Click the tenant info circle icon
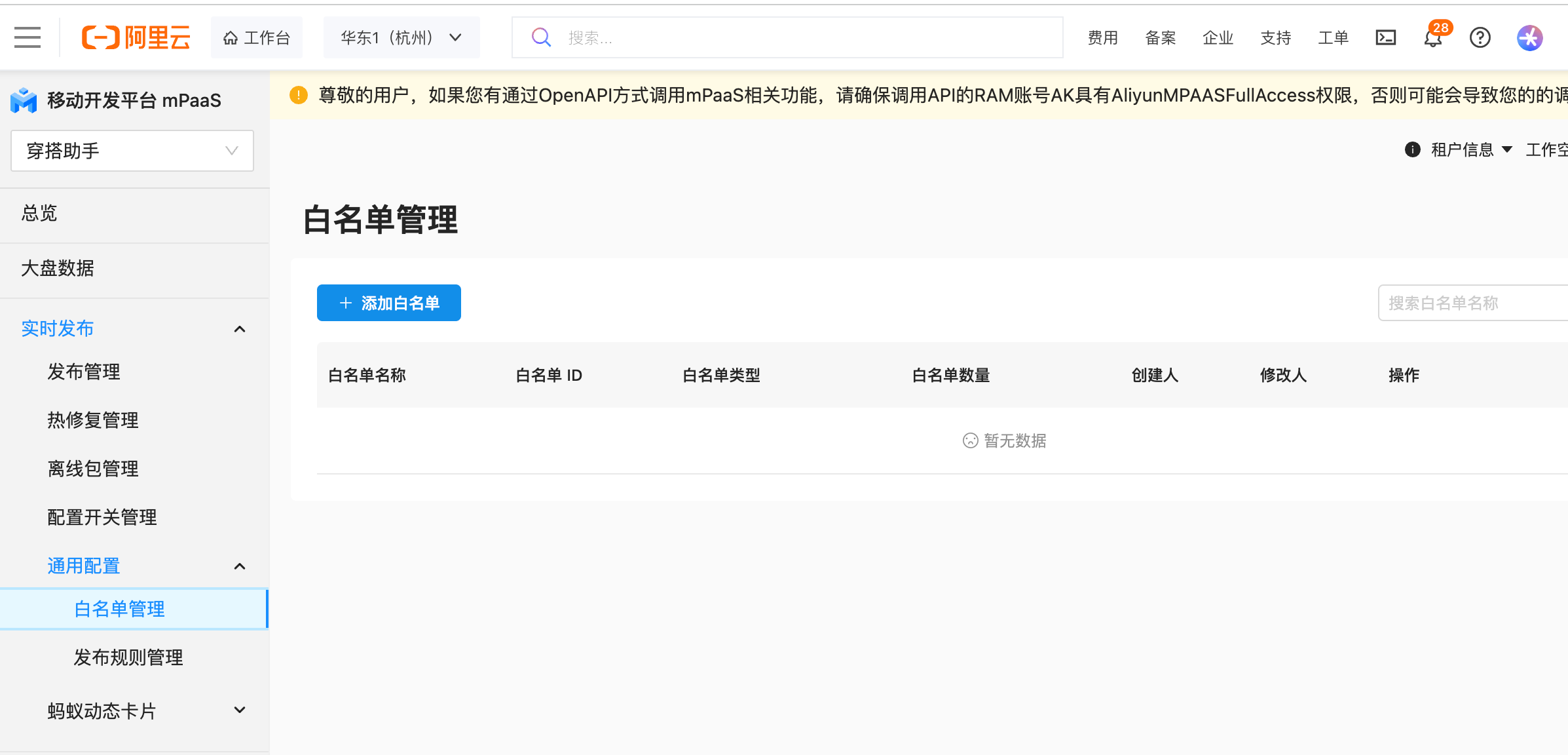Screen dimensions: 1568x755 [x=1412, y=149]
